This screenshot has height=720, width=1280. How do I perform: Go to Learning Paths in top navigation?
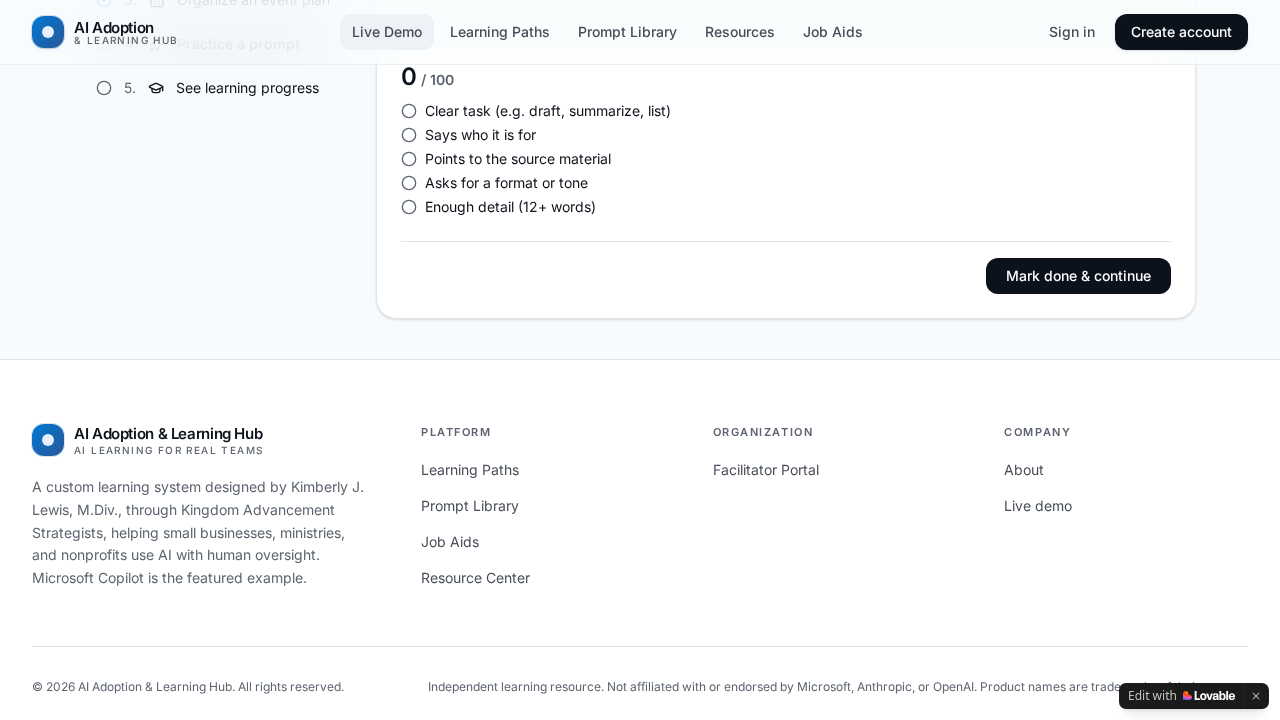pos(500,32)
